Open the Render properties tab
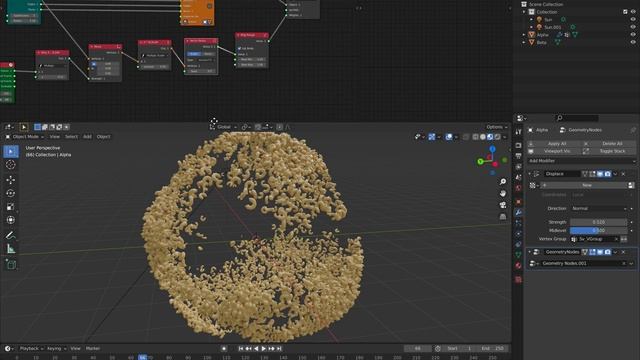The image size is (640, 360). pos(518,146)
